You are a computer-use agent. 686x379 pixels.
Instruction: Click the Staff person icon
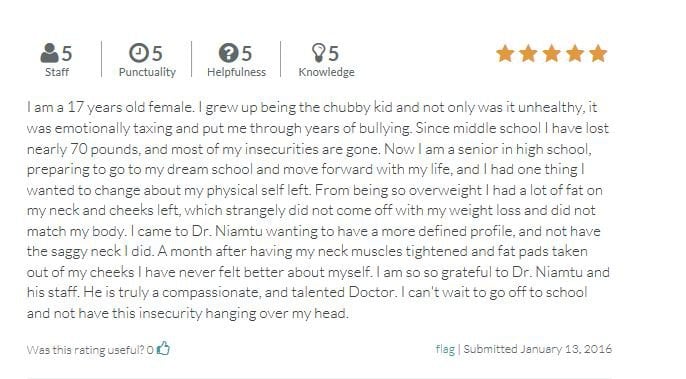click(x=49, y=53)
